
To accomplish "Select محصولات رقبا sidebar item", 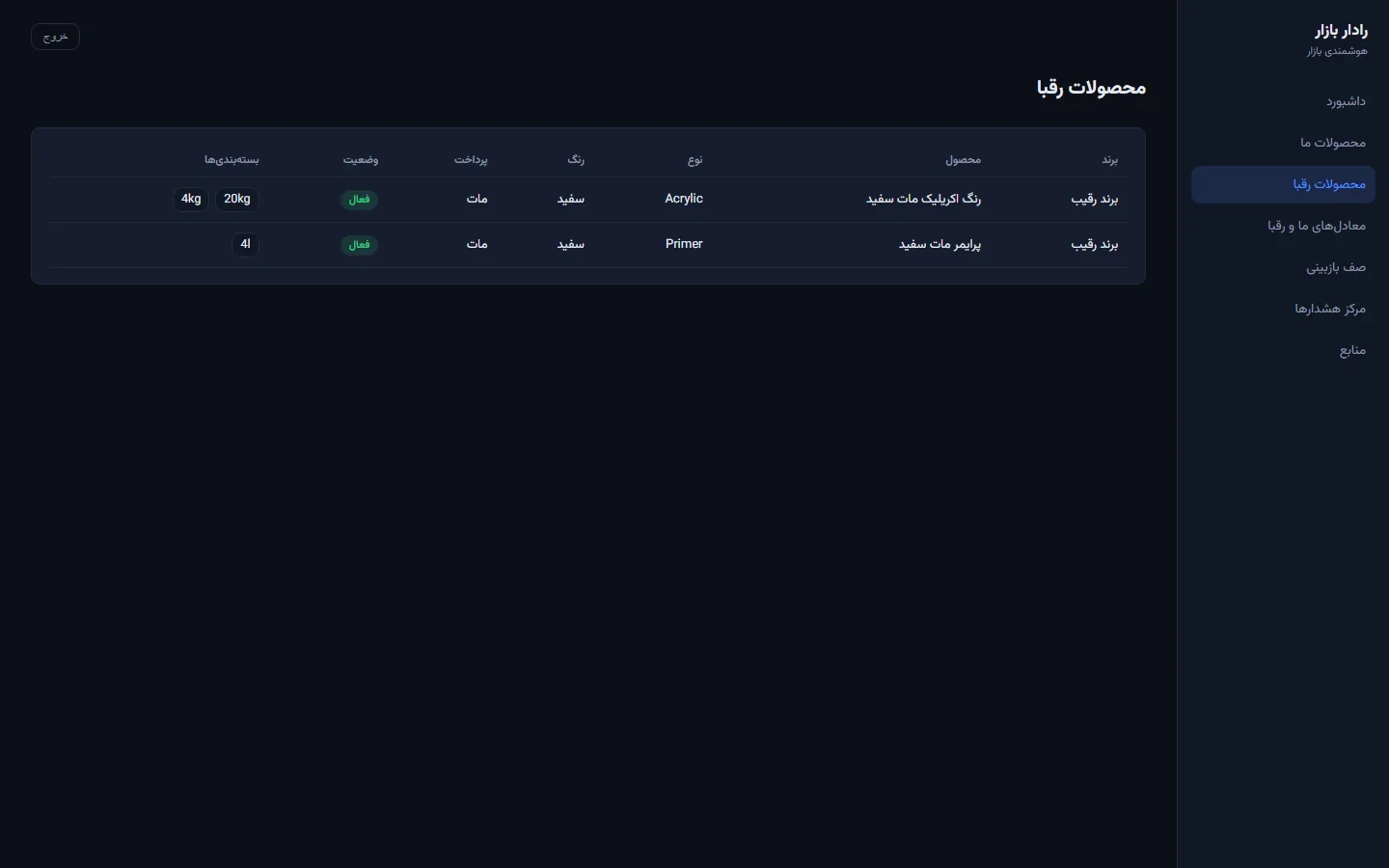I will (x=1283, y=184).
